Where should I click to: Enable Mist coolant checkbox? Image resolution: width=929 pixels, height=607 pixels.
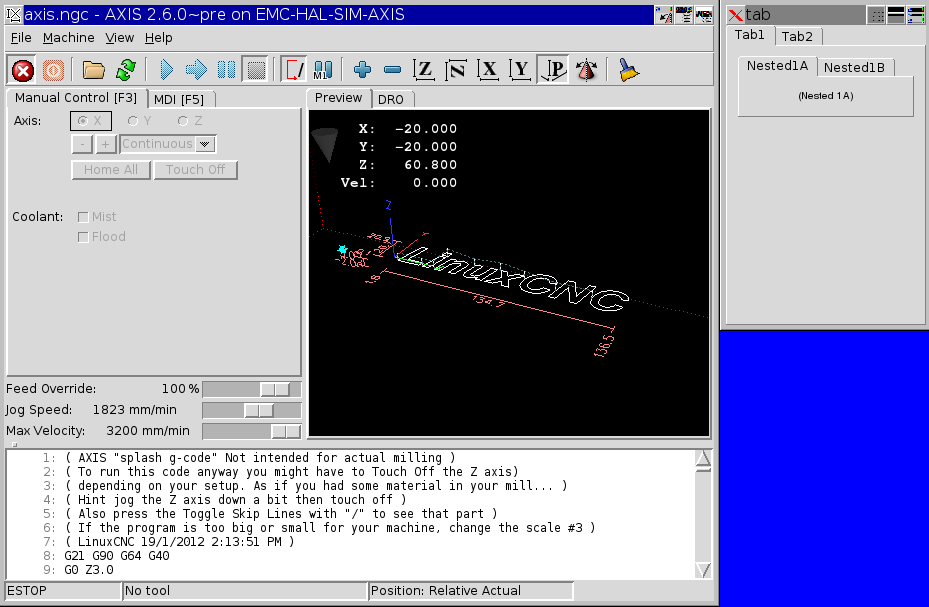tap(83, 217)
